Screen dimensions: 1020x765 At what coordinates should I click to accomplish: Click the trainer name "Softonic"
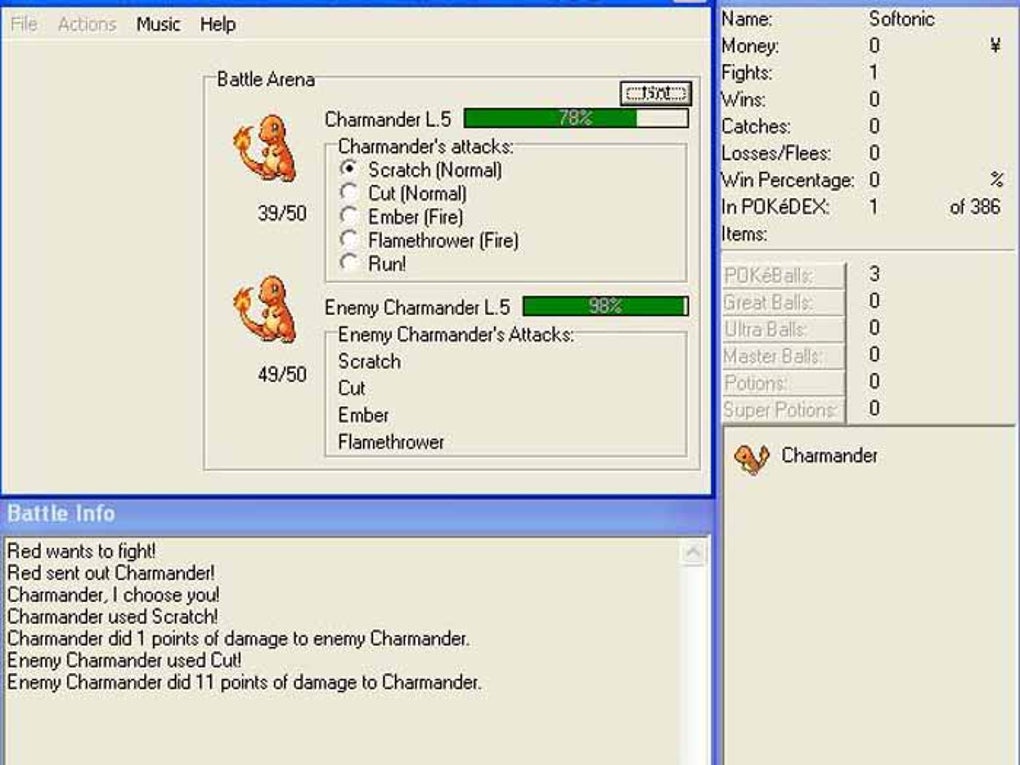[902, 19]
